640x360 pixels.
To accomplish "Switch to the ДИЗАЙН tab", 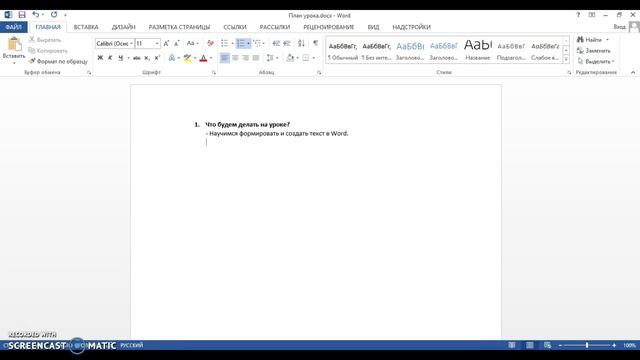I will click(x=124, y=27).
